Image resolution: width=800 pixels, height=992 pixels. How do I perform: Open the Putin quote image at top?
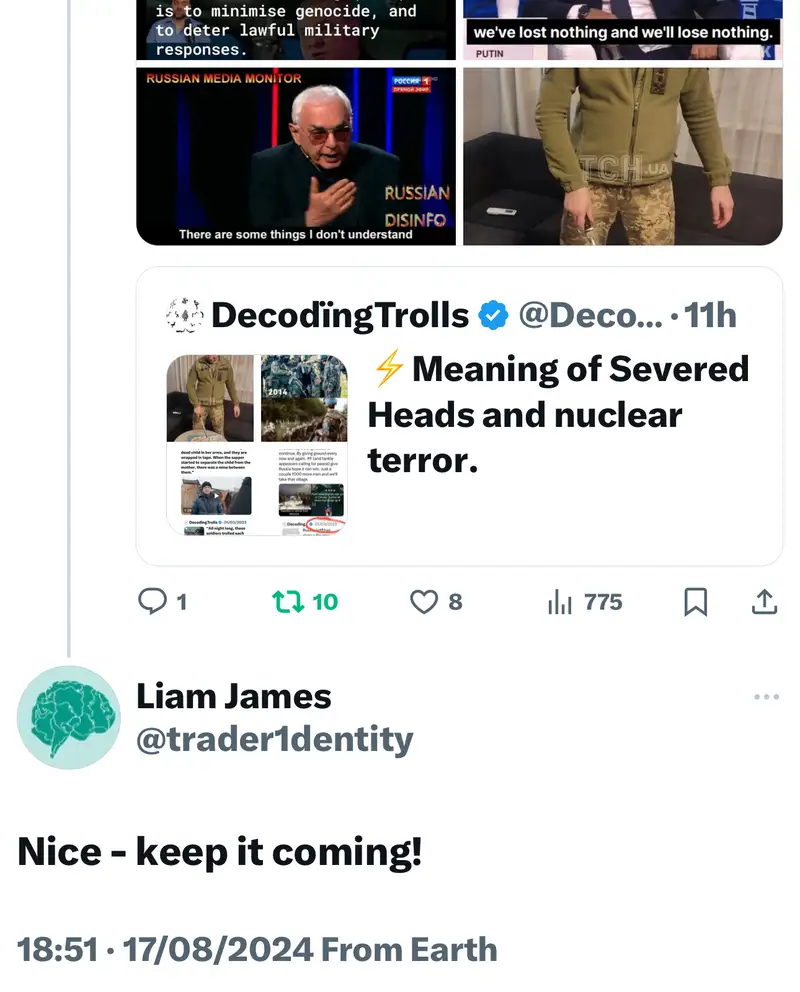click(622, 28)
